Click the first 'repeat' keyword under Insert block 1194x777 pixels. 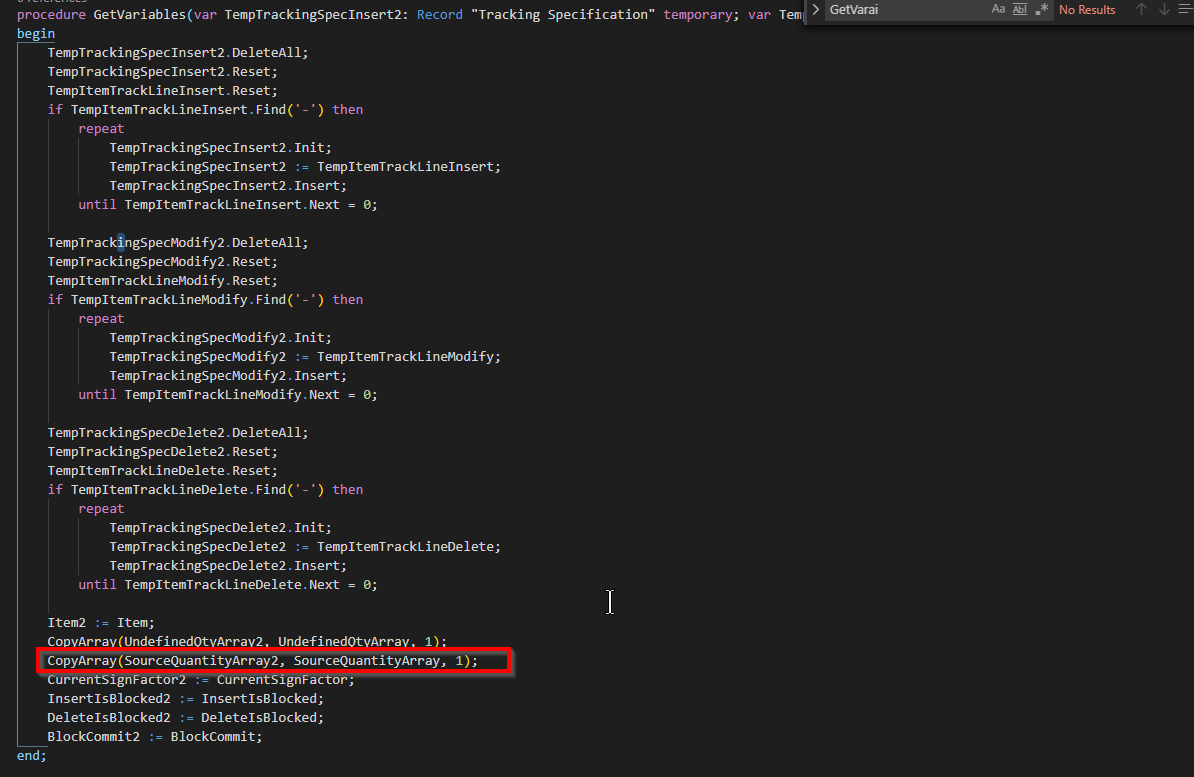pos(101,129)
